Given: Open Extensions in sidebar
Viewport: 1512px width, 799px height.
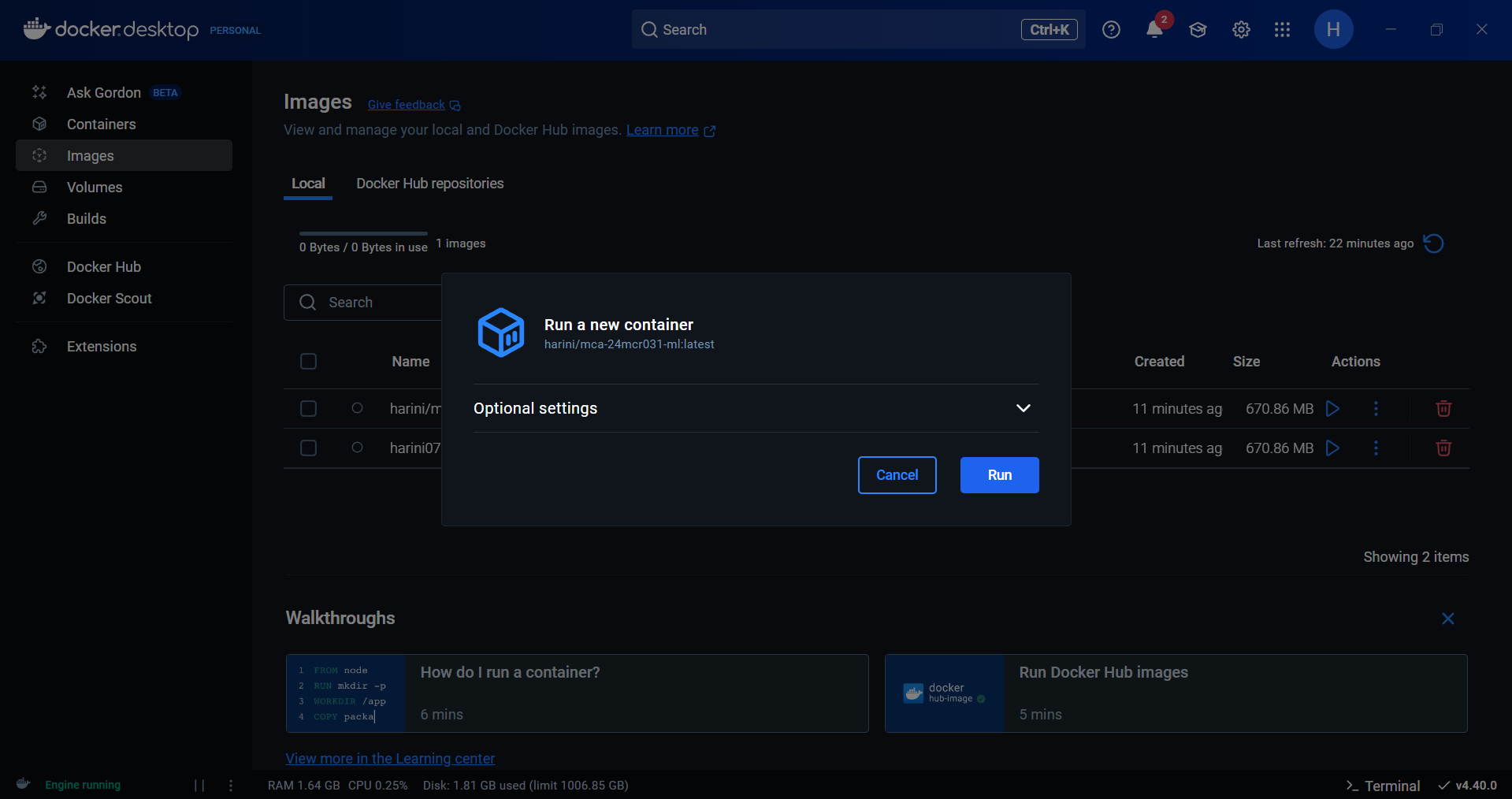Looking at the screenshot, I should 124,346.
